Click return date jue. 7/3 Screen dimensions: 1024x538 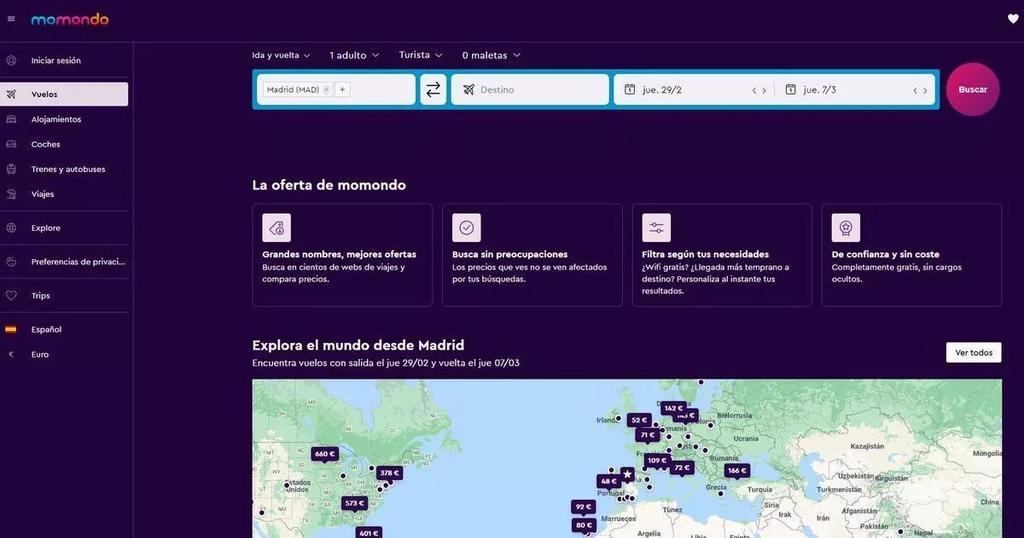tap(820, 89)
